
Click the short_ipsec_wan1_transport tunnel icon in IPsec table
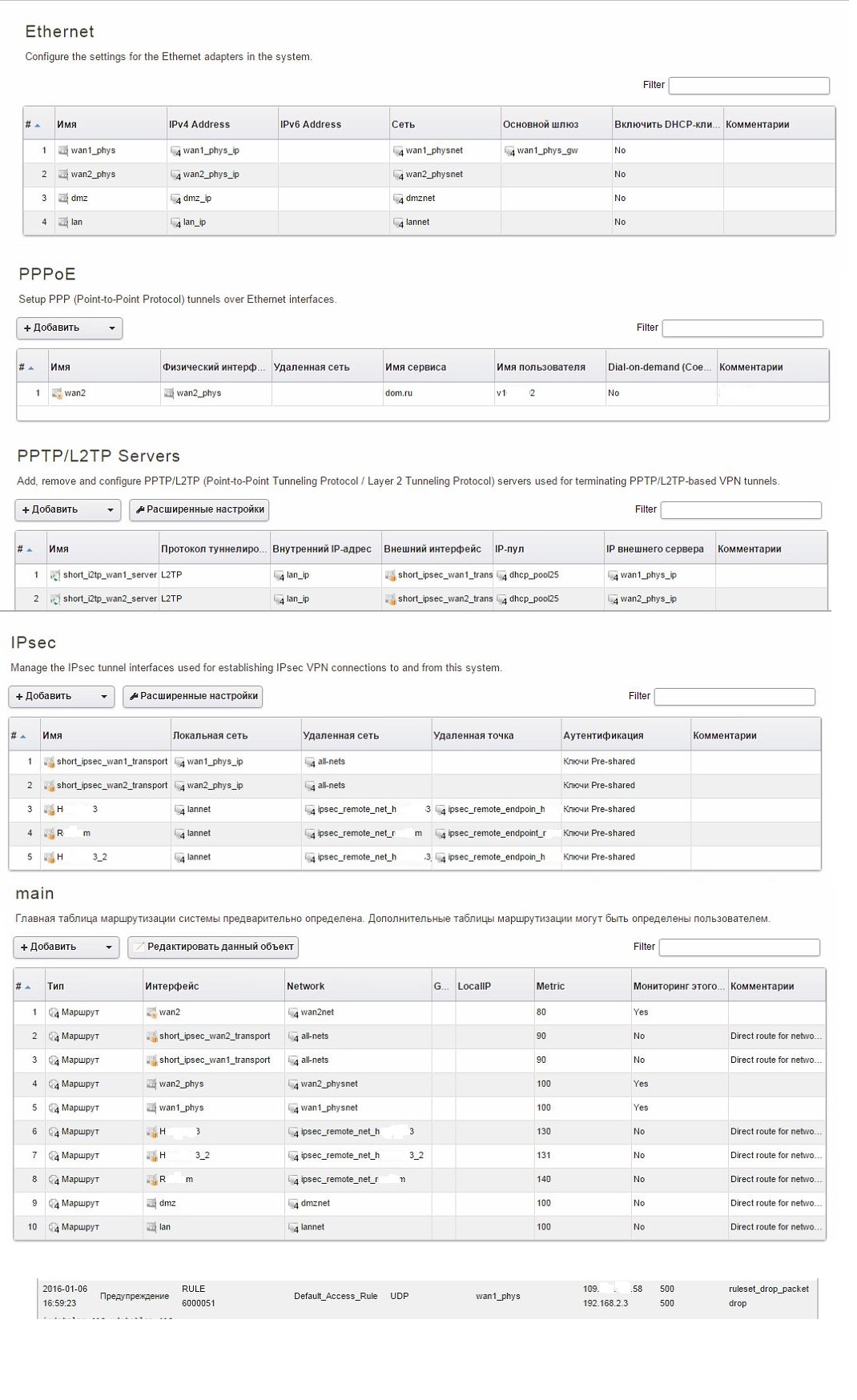pos(49,762)
